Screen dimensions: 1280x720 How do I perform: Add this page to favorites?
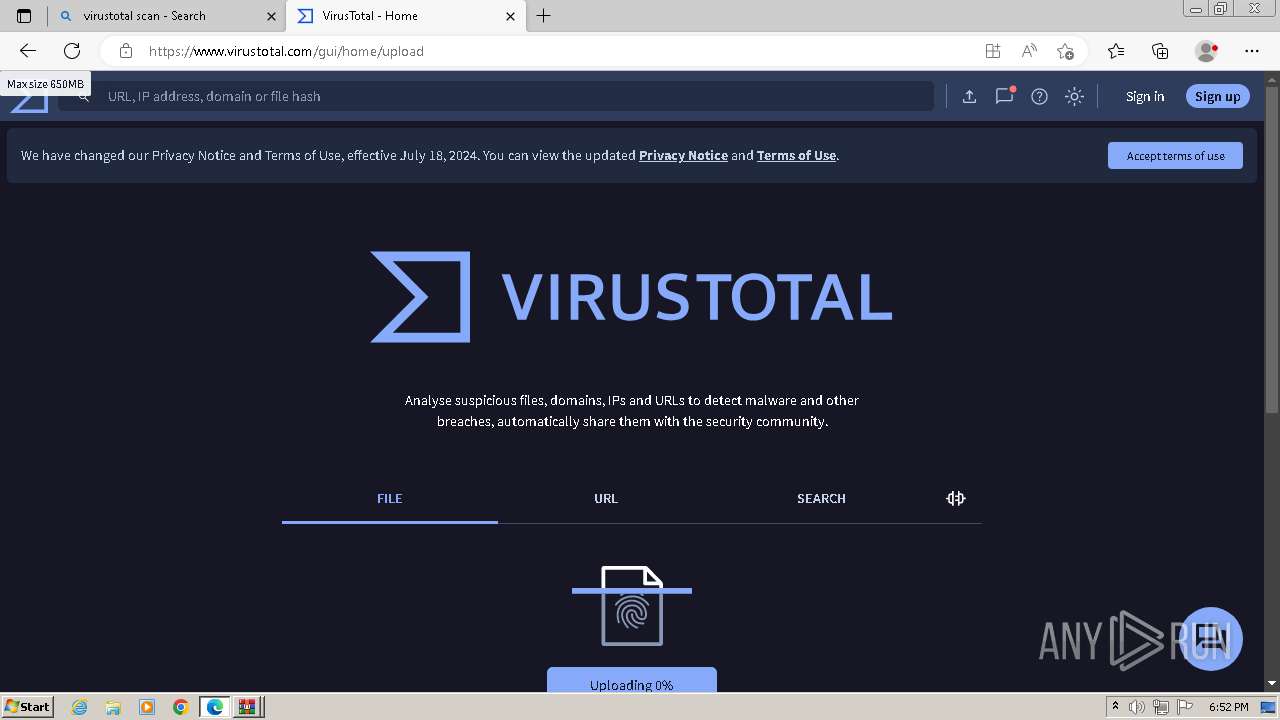pyautogui.click(x=1065, y=51)
